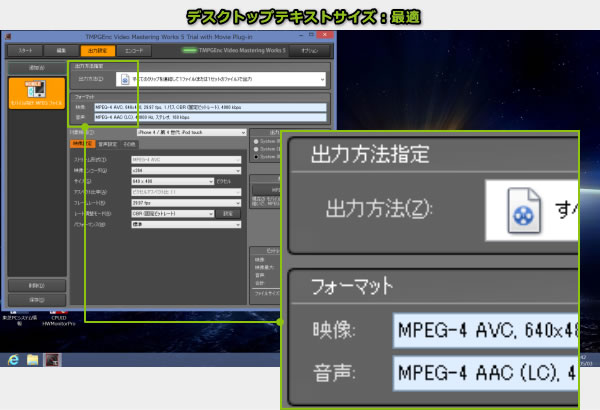Open the オプション menu button
600x410 pixels.
coord(310,51)
